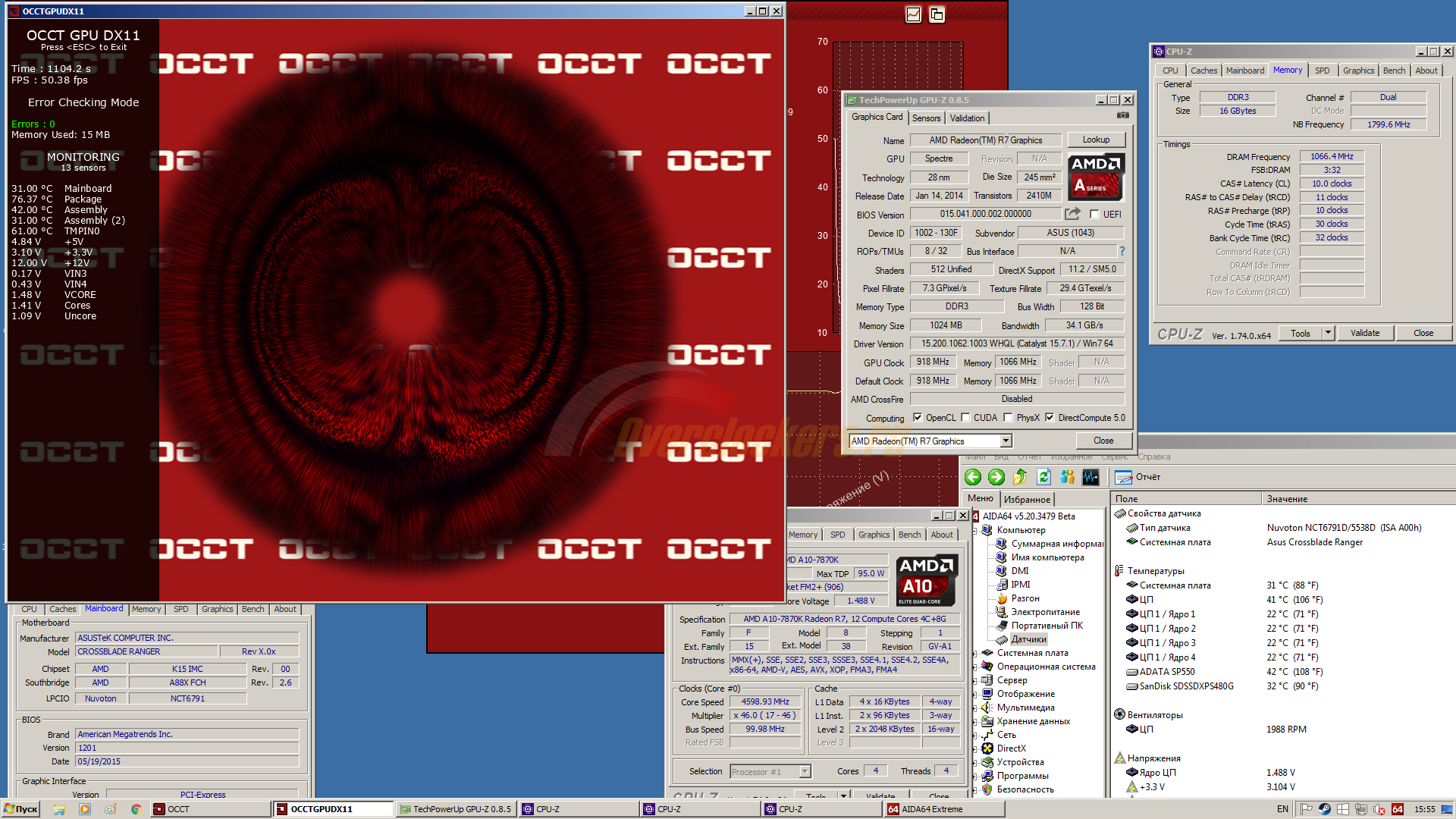1456x819 pixels.
Task: Switch to the CPU-Z SPD tab
Action: click(1322, 71)
